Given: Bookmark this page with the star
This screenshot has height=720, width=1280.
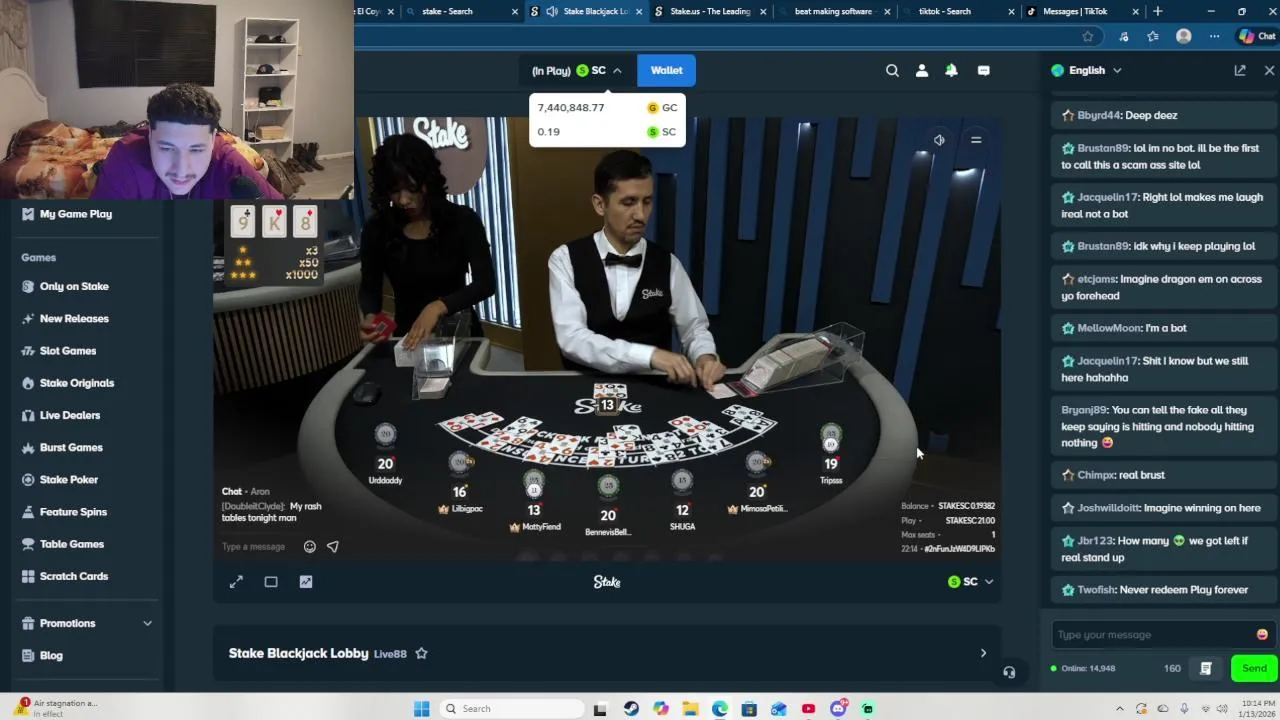Looking at the screenshot, I should 1087,36.
